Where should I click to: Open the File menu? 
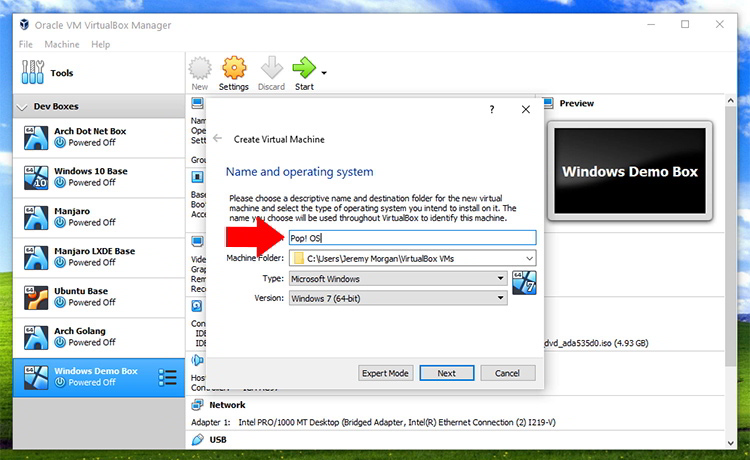[x=26, y=44]
